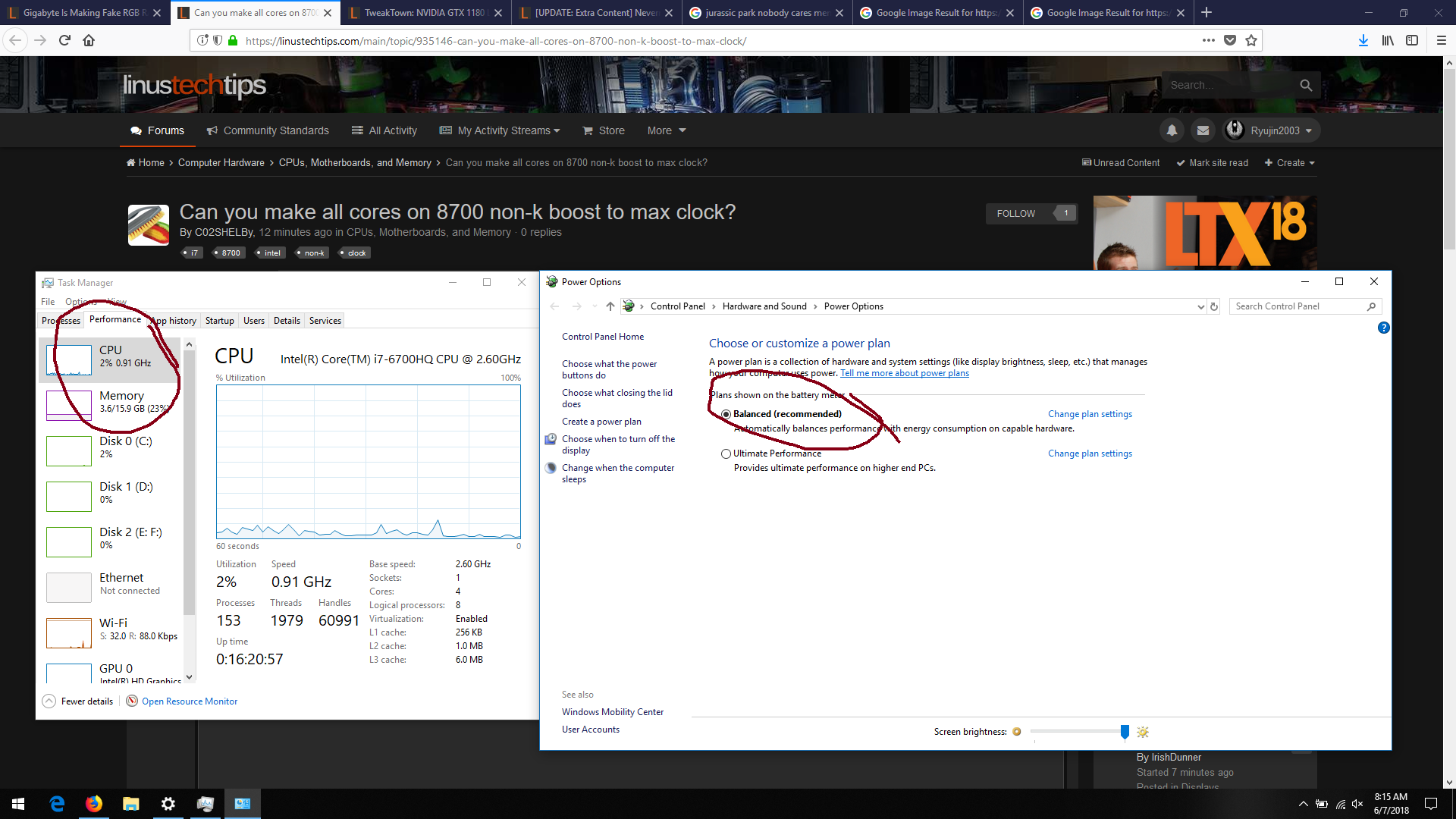The height and width of the screenshot is (819, 1456).
Task: Click the i7 topic tag
Action: tap(192, 253)
